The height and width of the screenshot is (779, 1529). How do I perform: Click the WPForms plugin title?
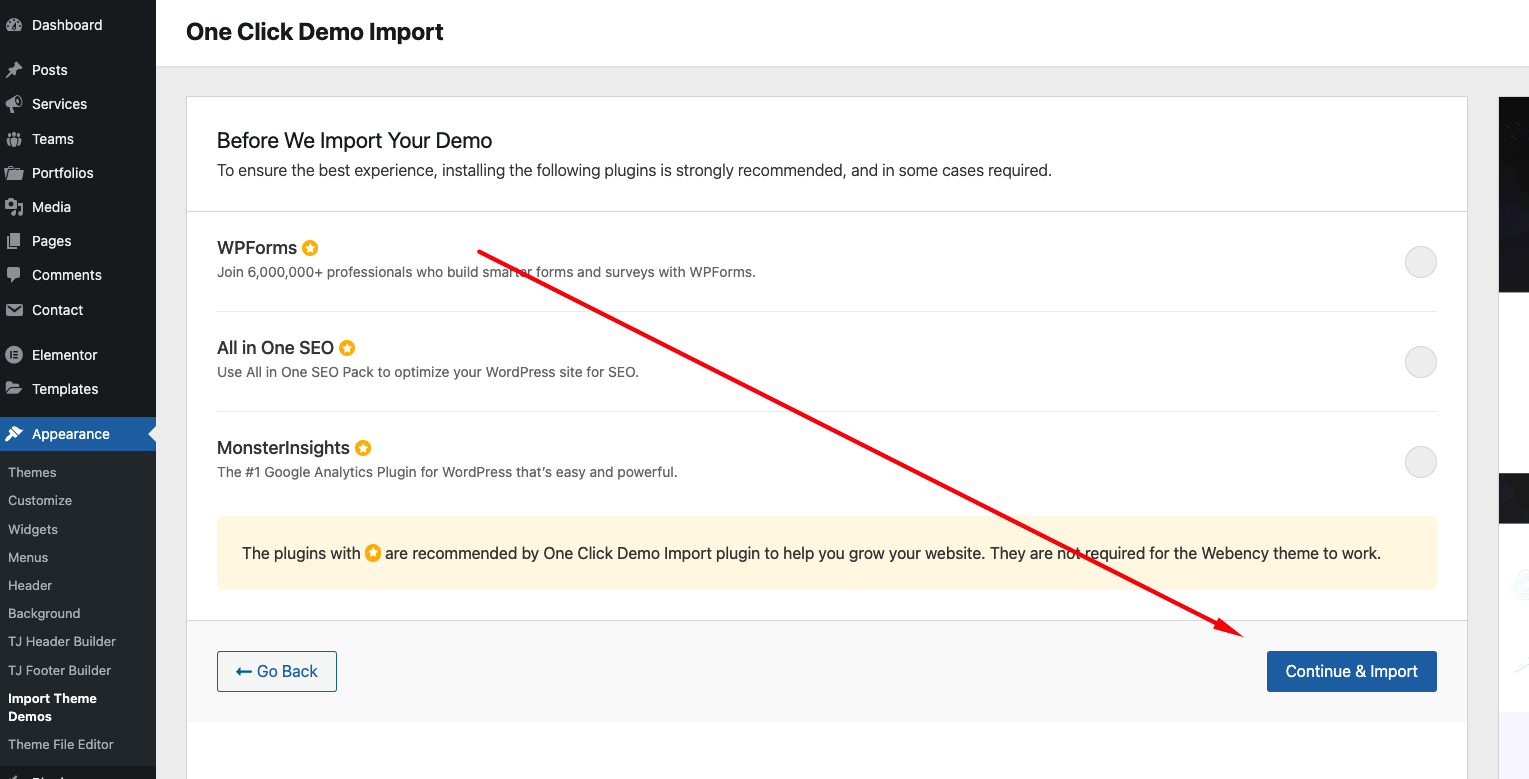(x=257, y=248)
